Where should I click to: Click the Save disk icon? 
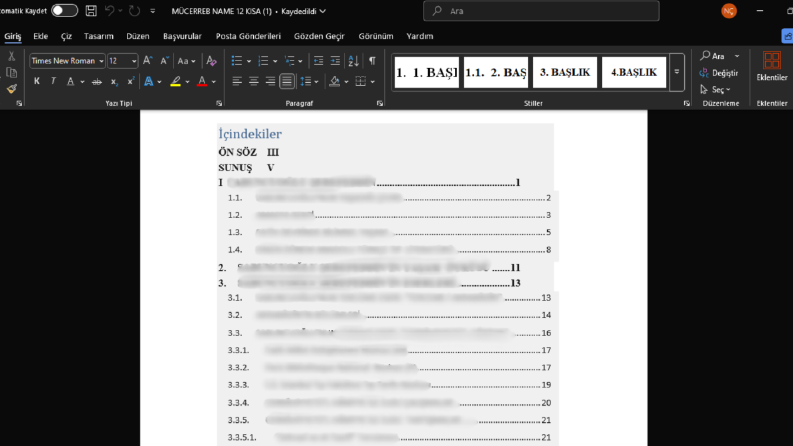click(x=91, y=11)
